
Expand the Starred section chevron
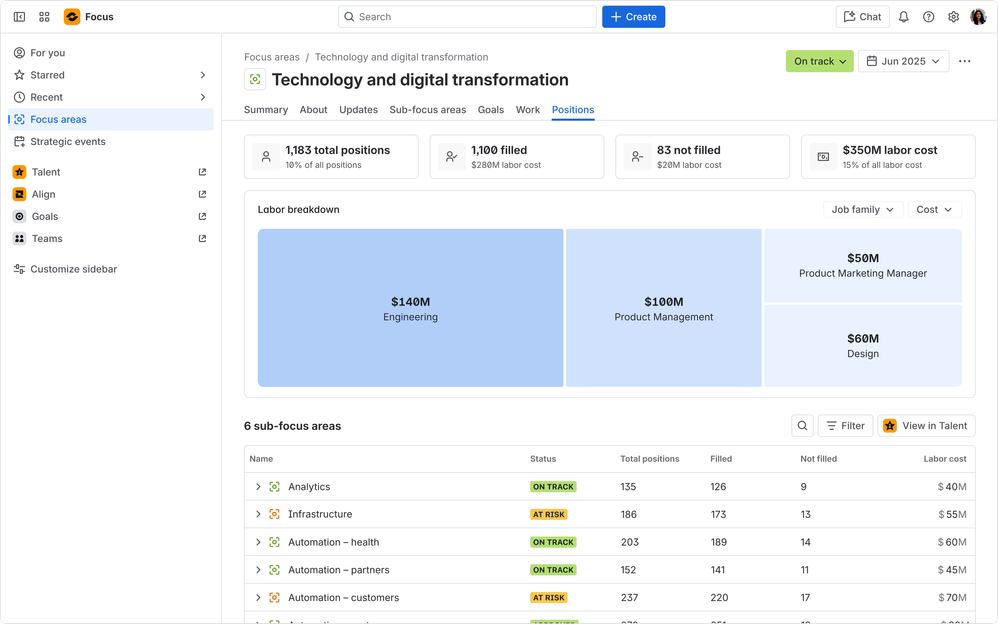(203, 75)
